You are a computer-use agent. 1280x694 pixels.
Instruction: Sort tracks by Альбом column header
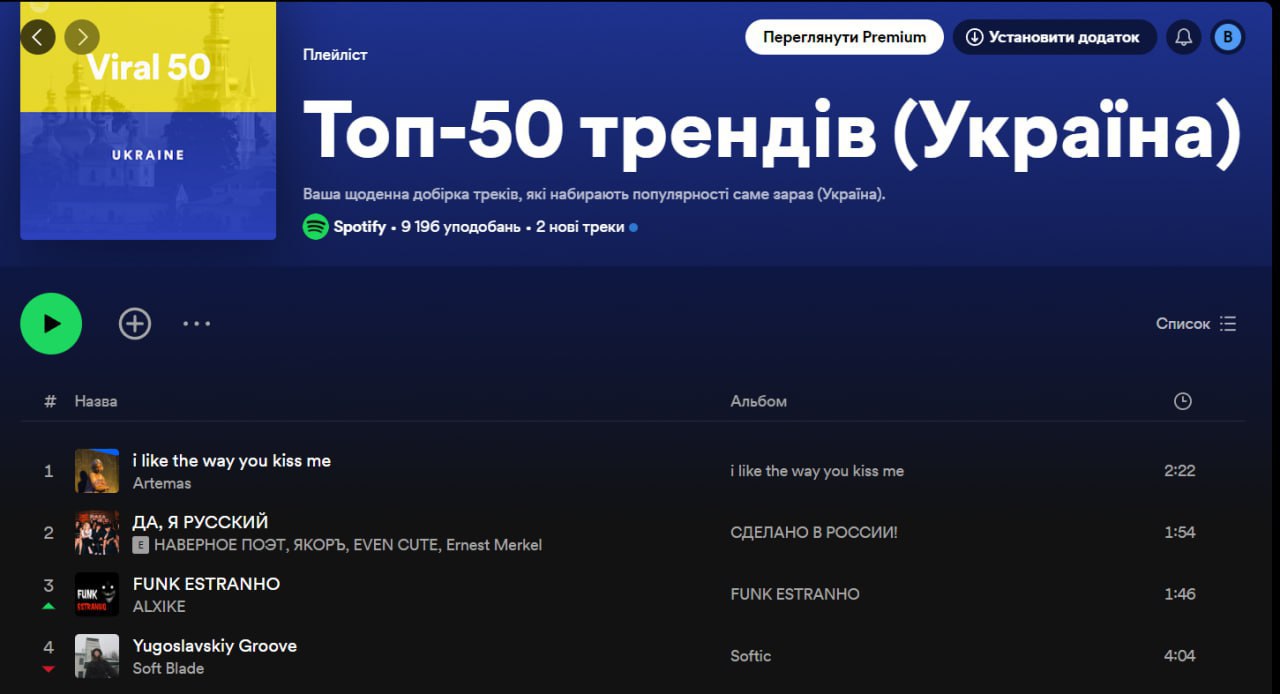[758, 401]
